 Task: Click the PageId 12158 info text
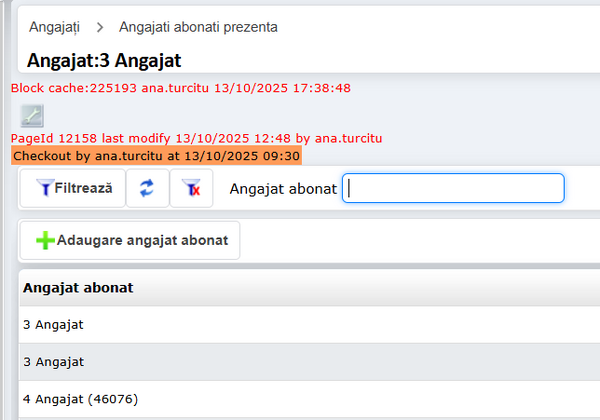[196, 138]
